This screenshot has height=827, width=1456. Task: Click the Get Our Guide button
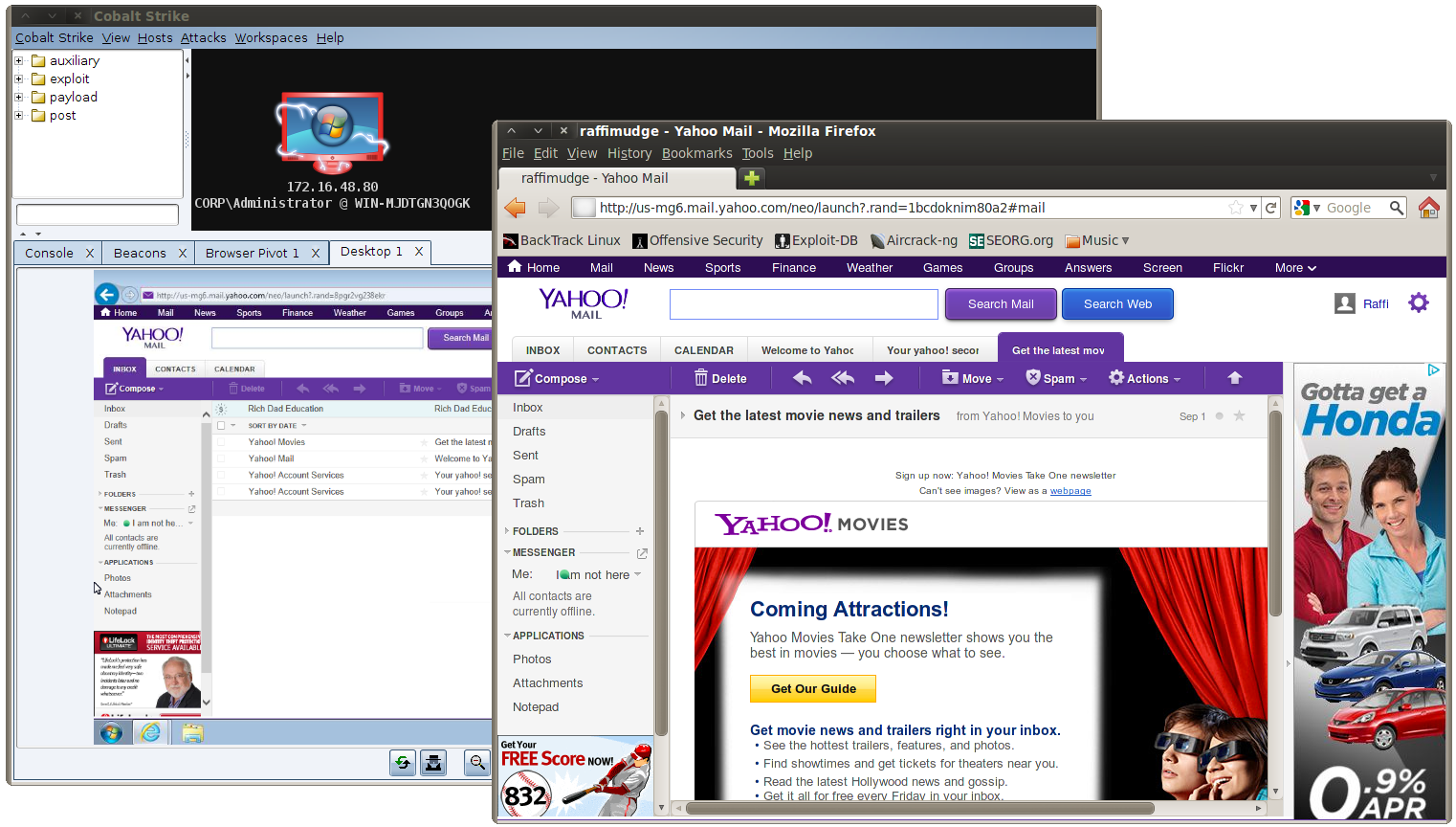pos(812,688)
